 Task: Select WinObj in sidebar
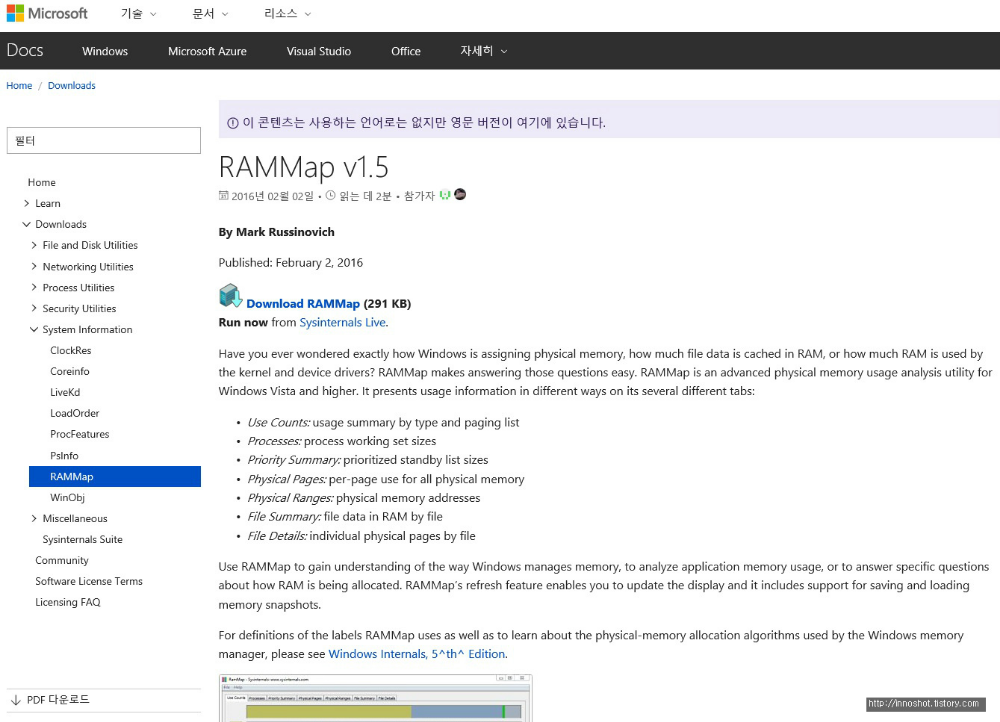(68, 497)
